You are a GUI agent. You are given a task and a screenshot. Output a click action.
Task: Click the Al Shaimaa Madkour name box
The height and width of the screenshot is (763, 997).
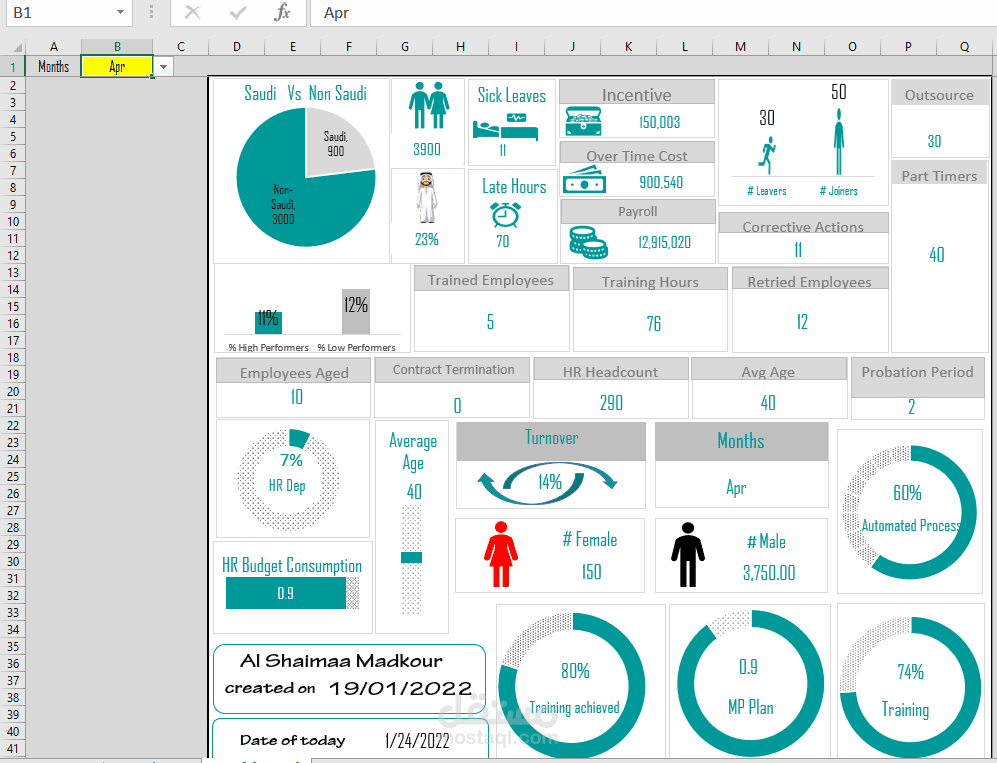349,678
